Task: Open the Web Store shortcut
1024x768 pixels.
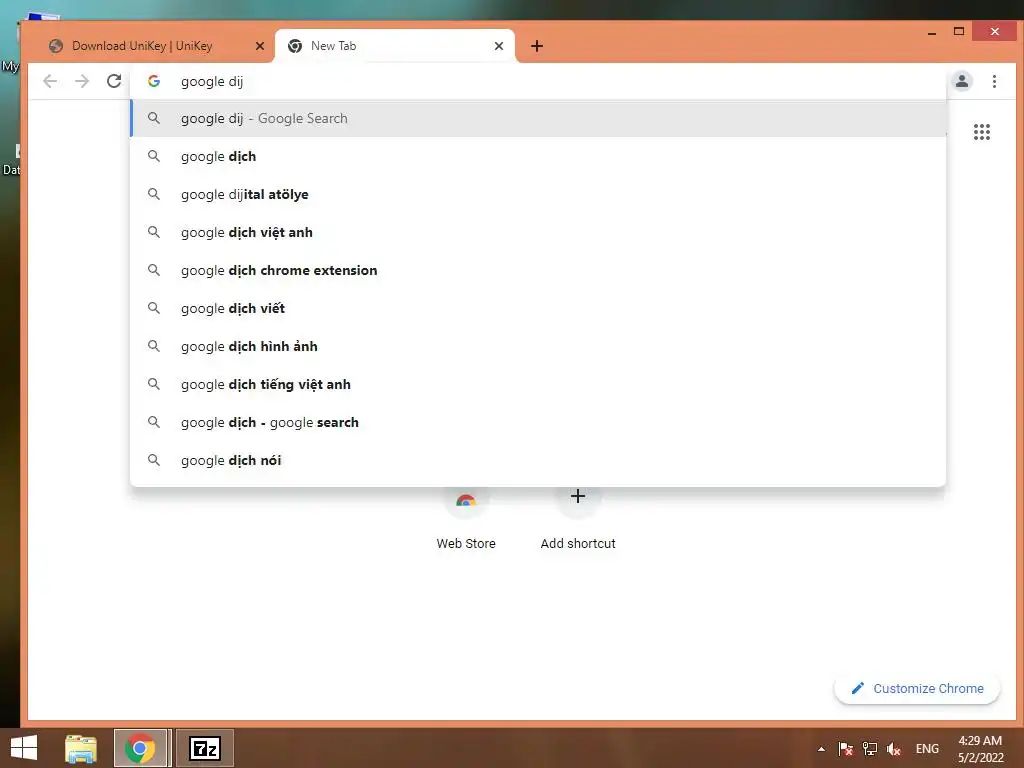Action: point(466,520)
